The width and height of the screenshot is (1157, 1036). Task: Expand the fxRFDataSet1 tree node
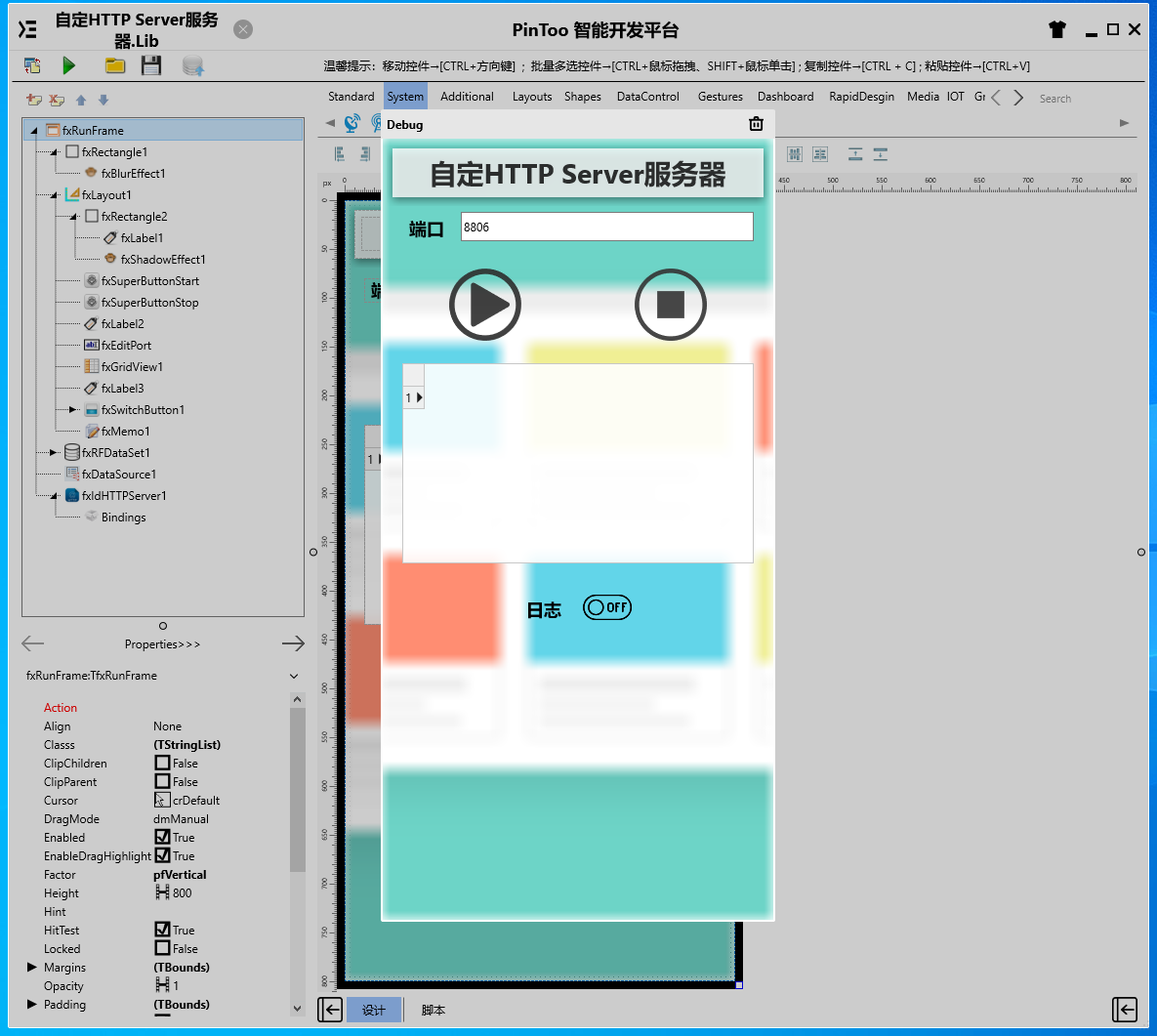tap(53, 452)
